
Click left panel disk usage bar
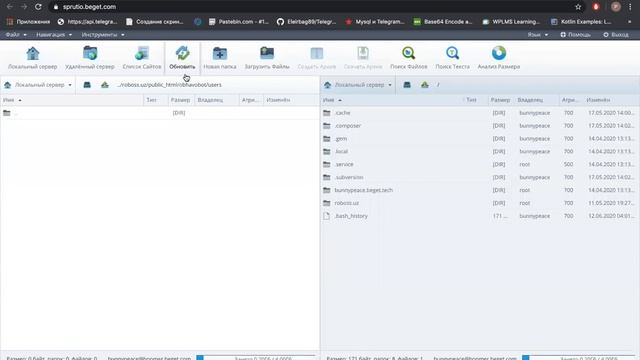click(x=257, y=358)
